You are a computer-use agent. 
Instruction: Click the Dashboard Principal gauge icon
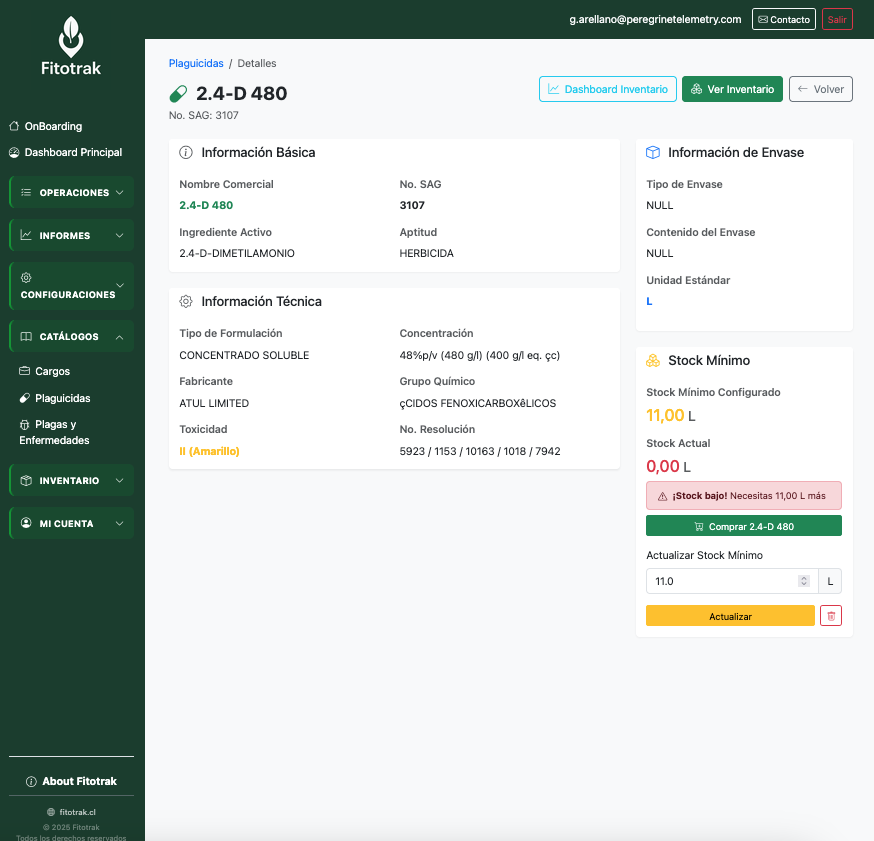tap(14, 153)
